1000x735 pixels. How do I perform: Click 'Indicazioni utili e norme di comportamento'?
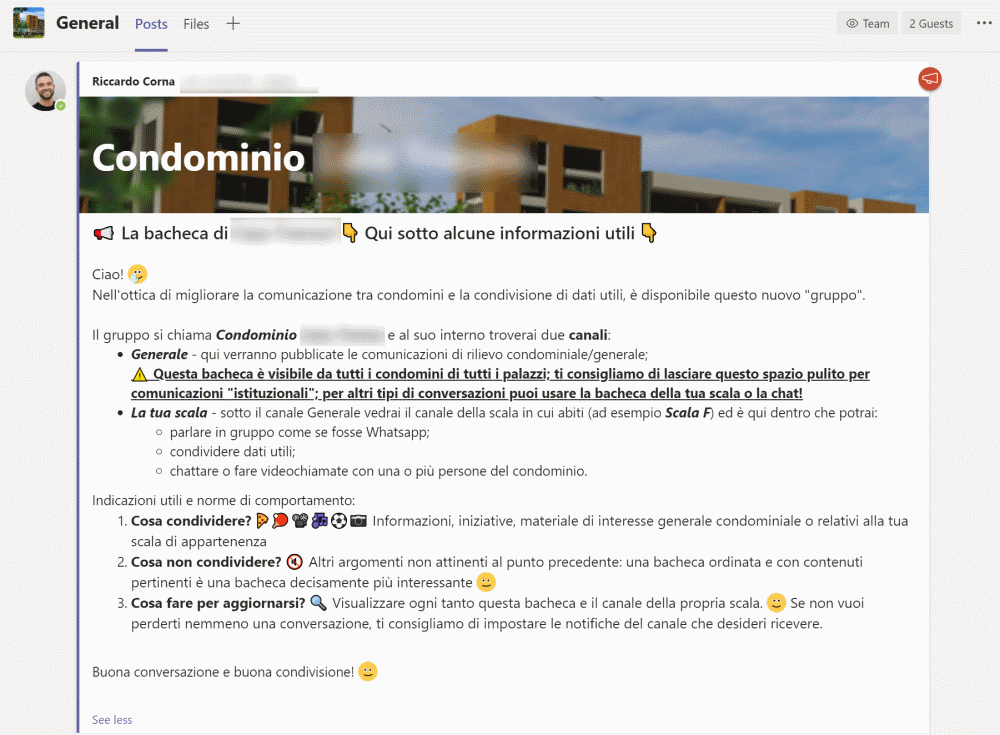coord(223,500)
